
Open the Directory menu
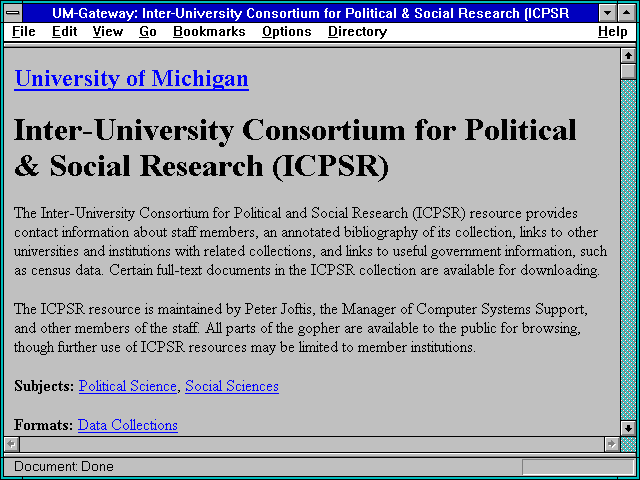(x=357, y=32)
